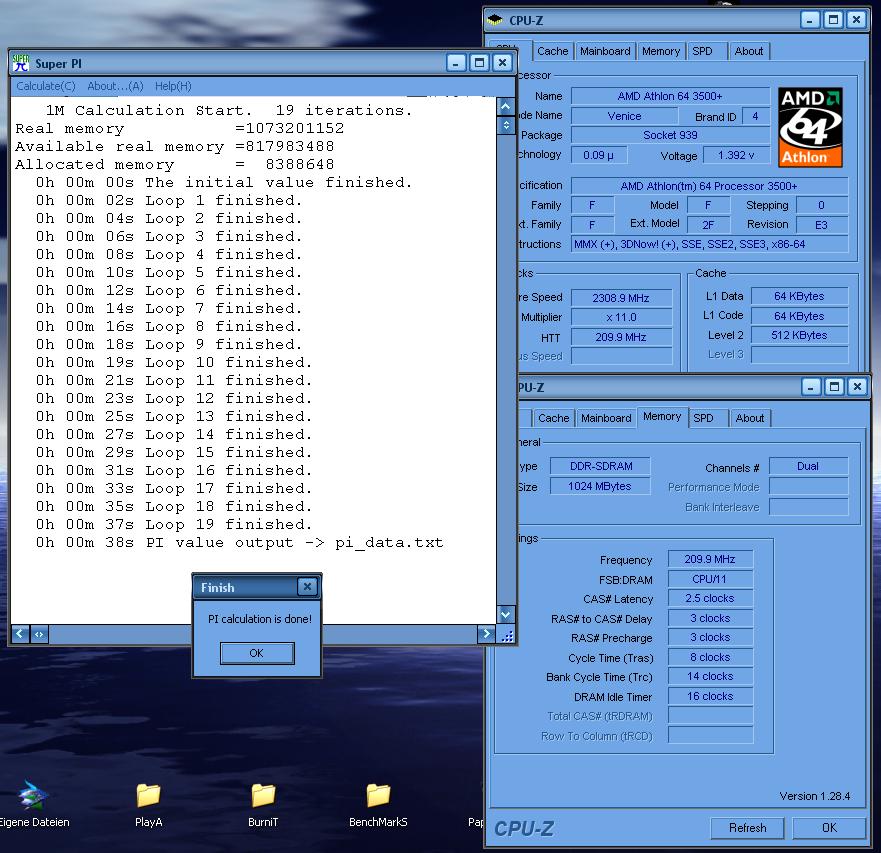Viewport: 881px width, 853px height.
Task: Click the processor Name field AMD Athlon 64 3500+
Action: tap(670, 96)
